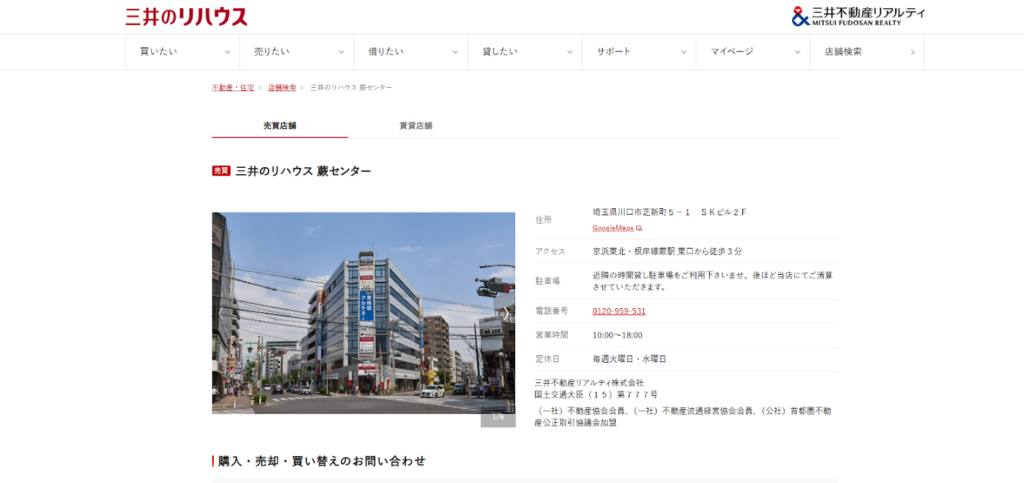Click the 毎週火曜日・水曜日 holiday text
The image size is (1024, 483).
[x=629, y=359]
